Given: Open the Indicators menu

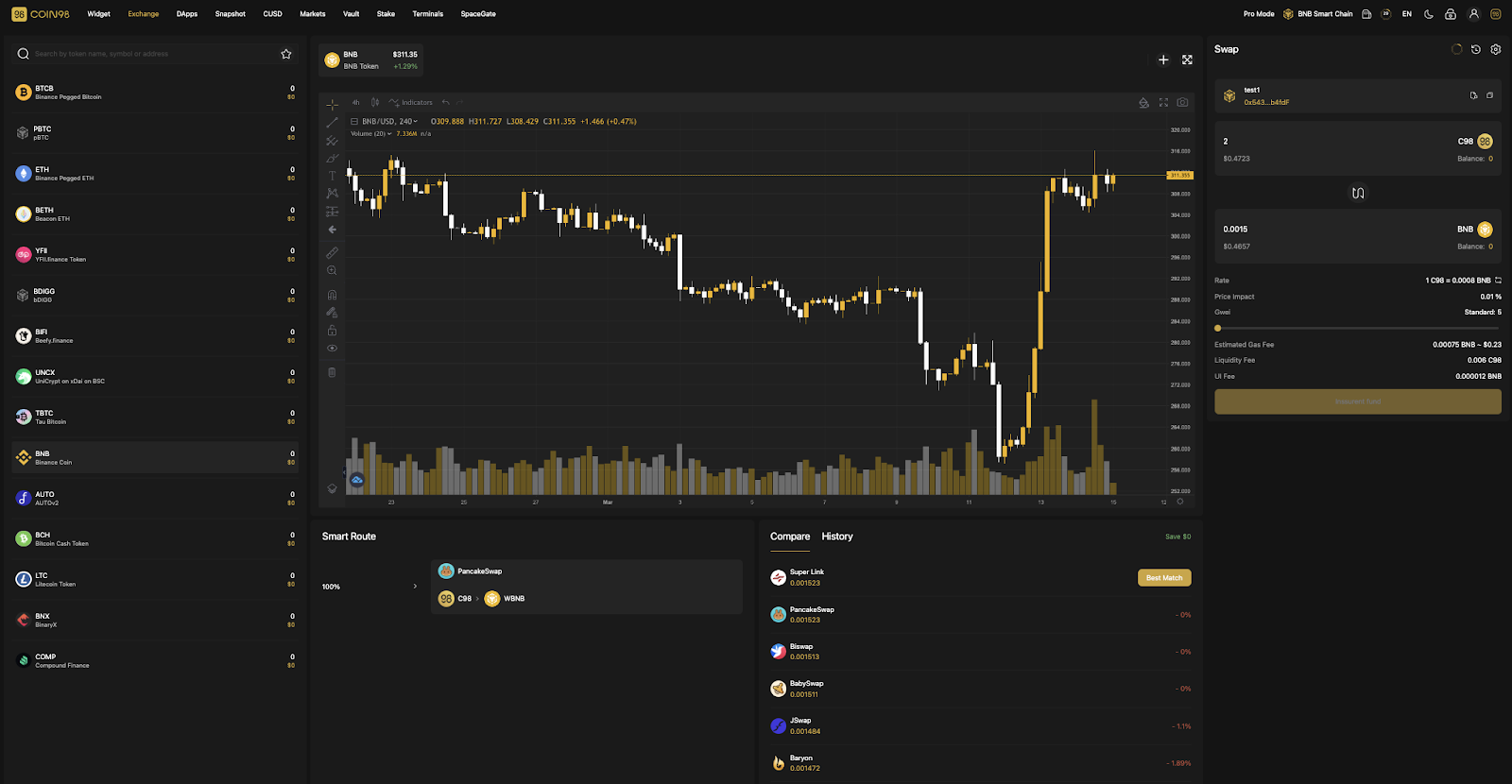Looking at the screenshot, I should pyautogui.click(x=411, y=102).
